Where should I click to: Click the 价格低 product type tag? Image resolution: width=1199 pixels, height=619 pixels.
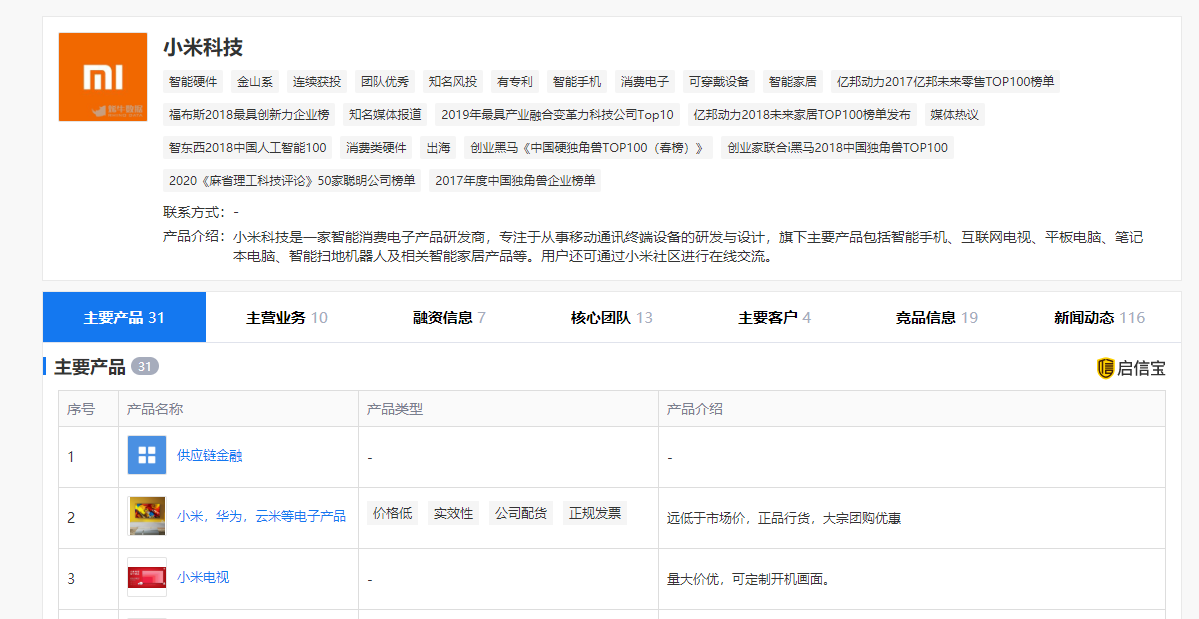coord(393,514)
